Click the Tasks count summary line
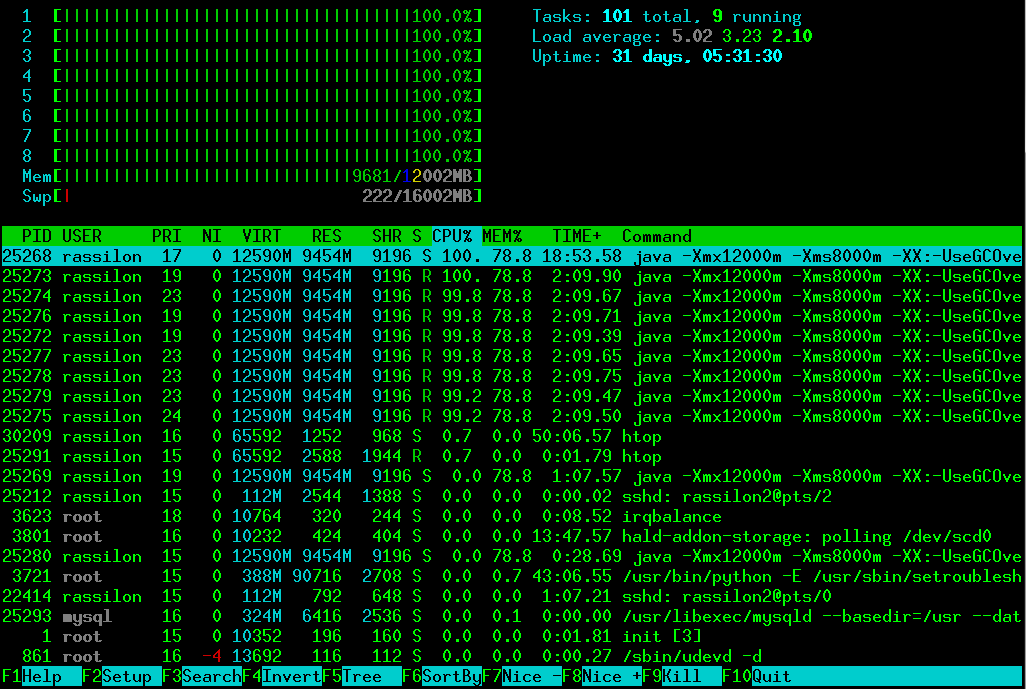This screenshot has height=689, width=1026. click(x=667, y=16)
